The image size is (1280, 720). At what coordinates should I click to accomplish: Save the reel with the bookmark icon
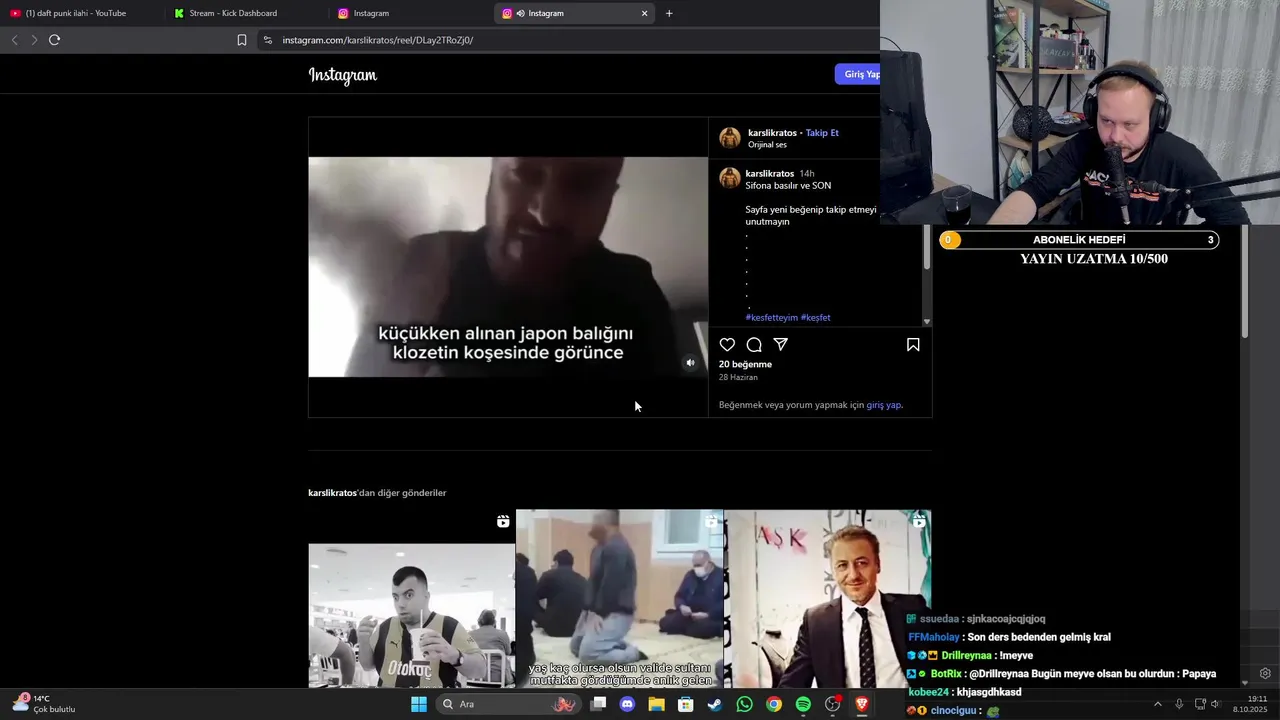pos(913,344)
